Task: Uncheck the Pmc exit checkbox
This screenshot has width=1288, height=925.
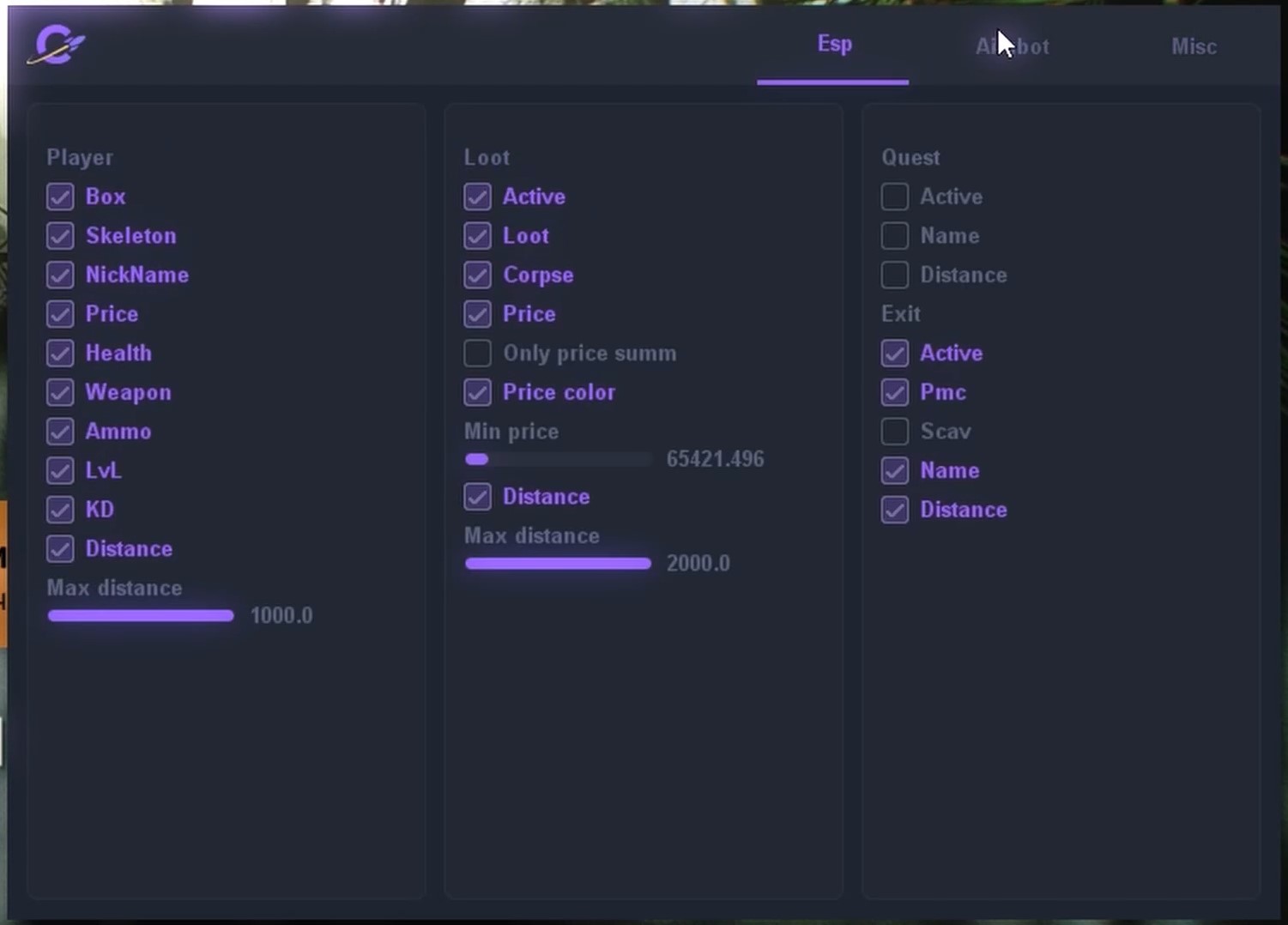Action: 895,392
